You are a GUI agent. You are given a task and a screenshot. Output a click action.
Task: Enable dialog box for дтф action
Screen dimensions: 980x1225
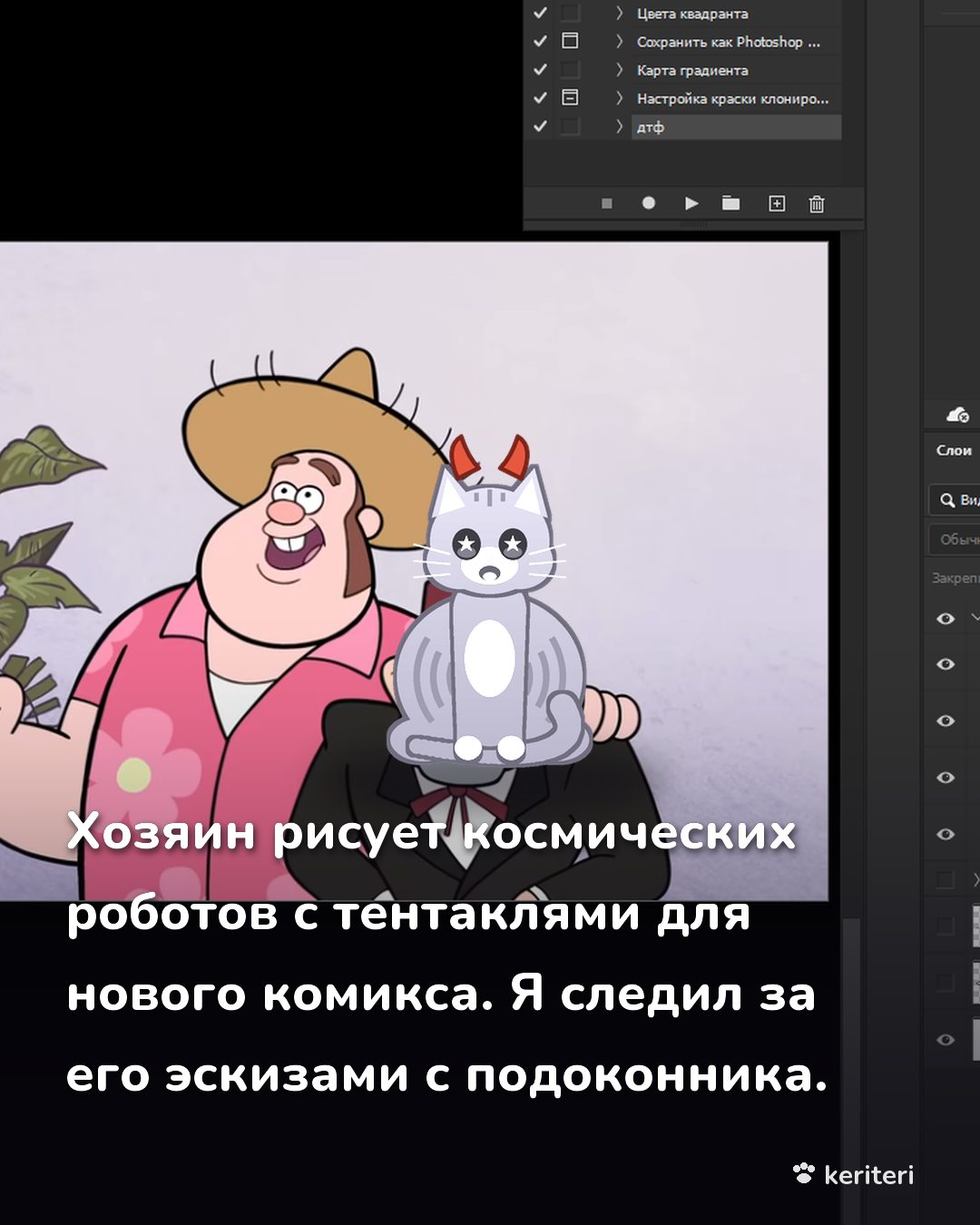click(x=570, y=126)
